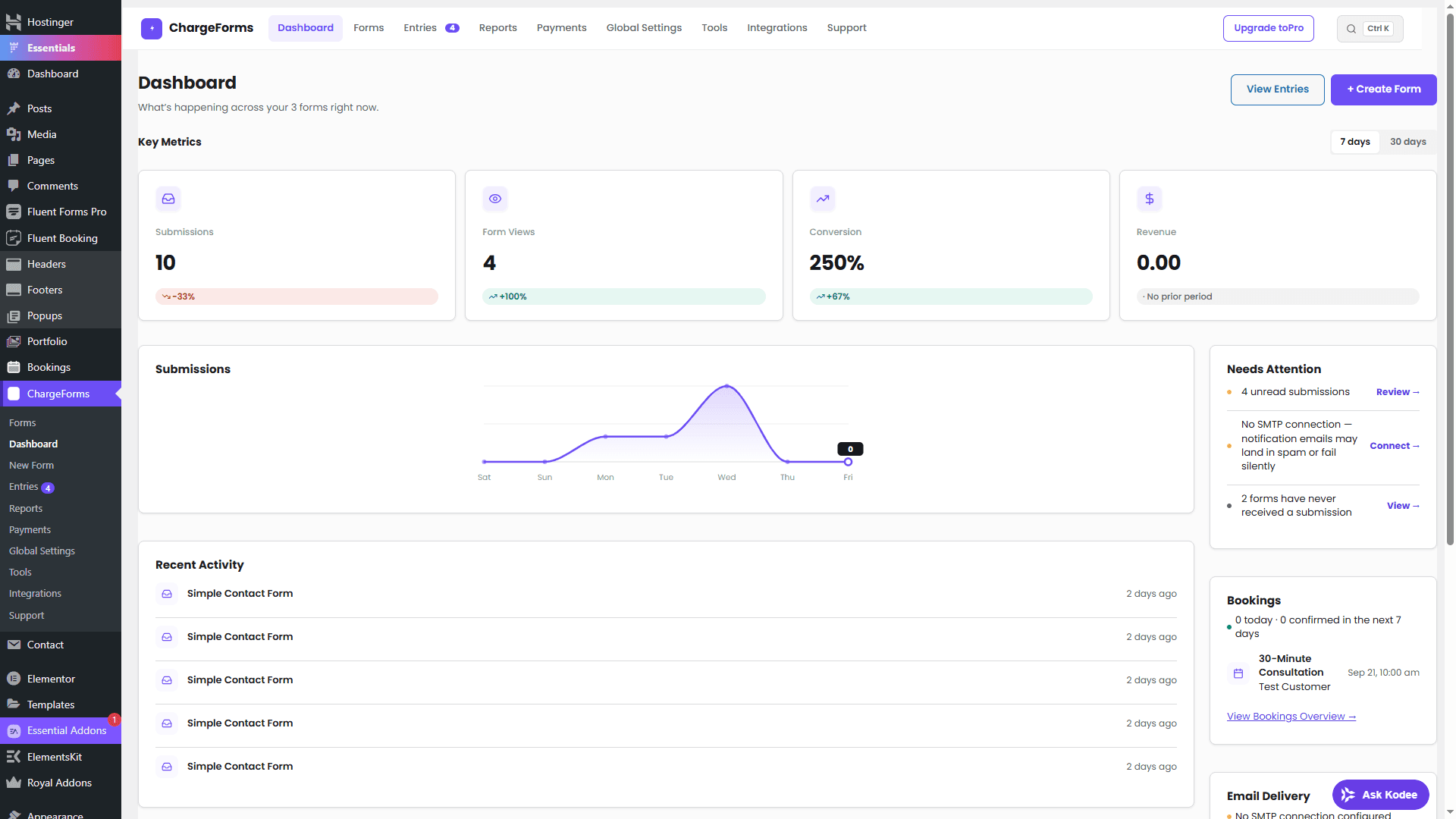Image resolution: width=1456 pixels, height=819 pixels.
Task: Open Footers in WordPress sidebar
Action: 61,290
